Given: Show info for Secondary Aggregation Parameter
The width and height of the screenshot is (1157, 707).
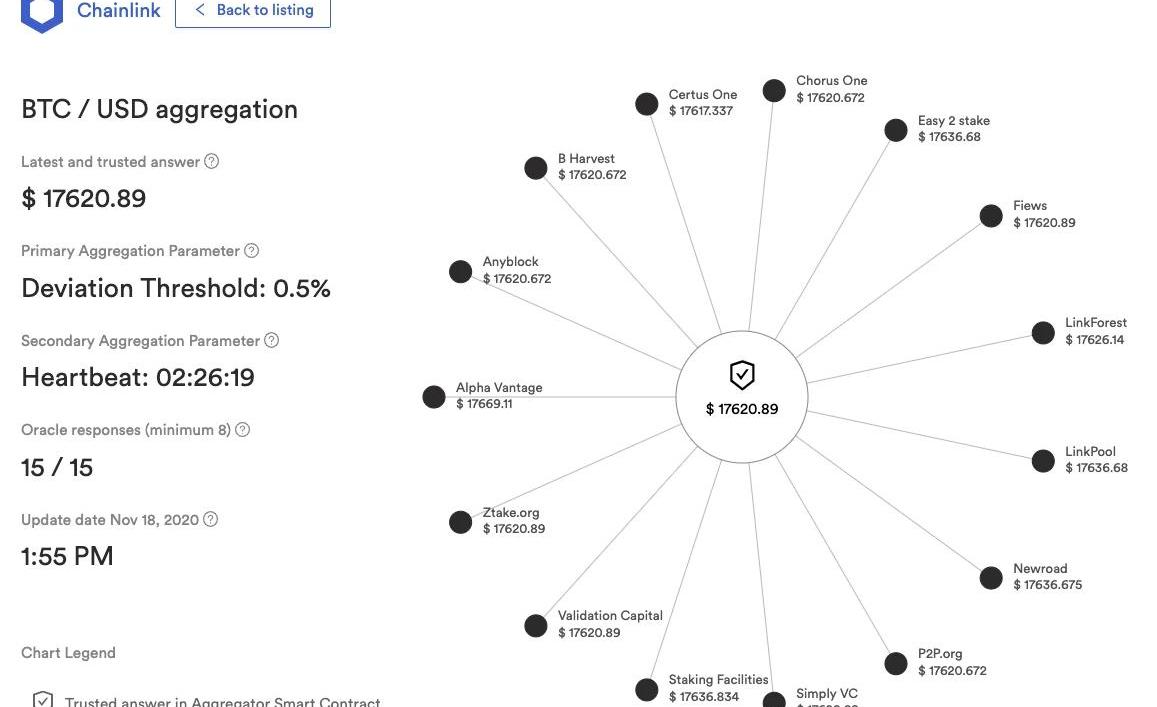Looking at the screenshot, I should (272, 340).
